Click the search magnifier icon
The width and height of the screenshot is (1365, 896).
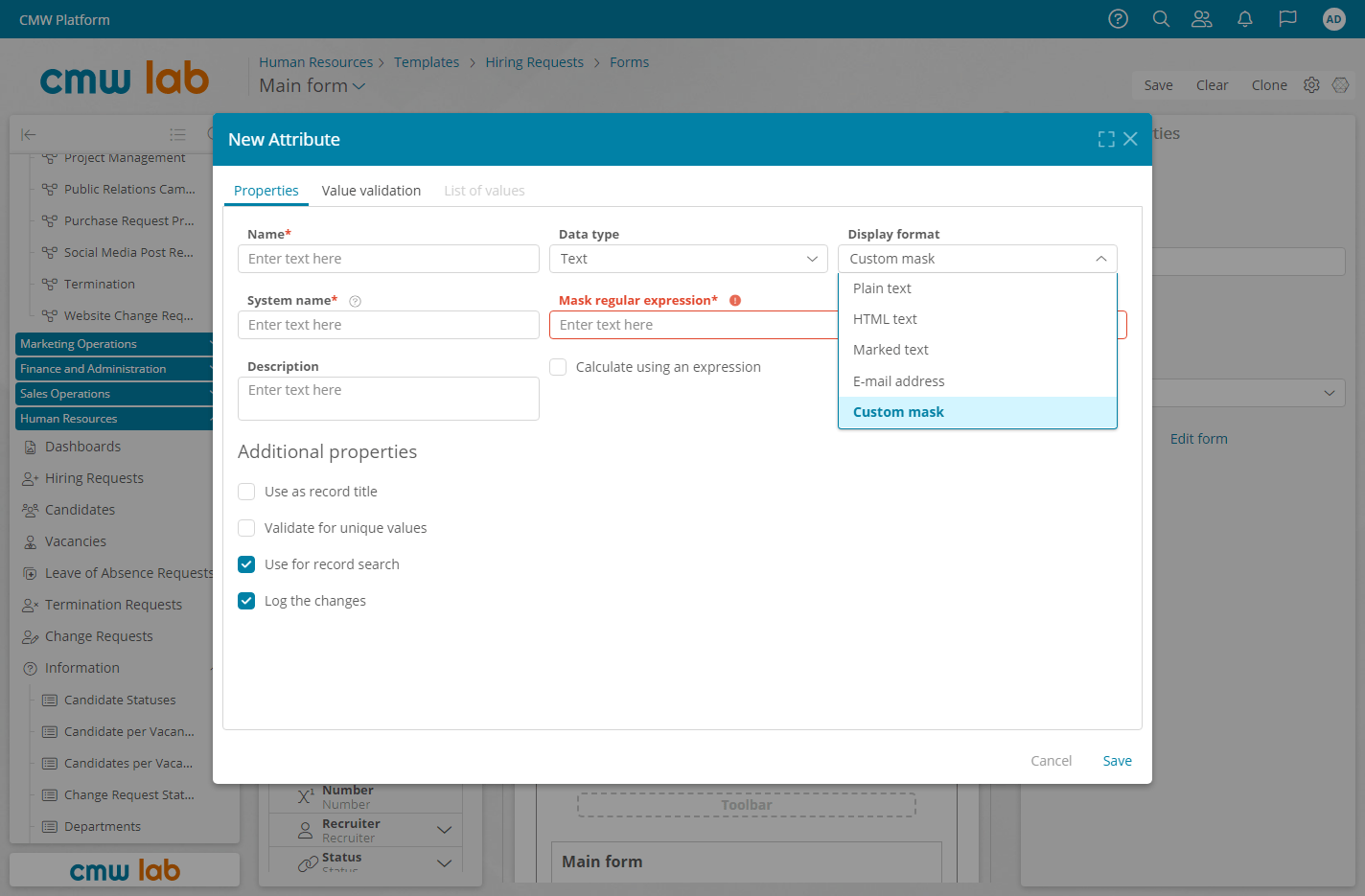(x=1161, y=19)
